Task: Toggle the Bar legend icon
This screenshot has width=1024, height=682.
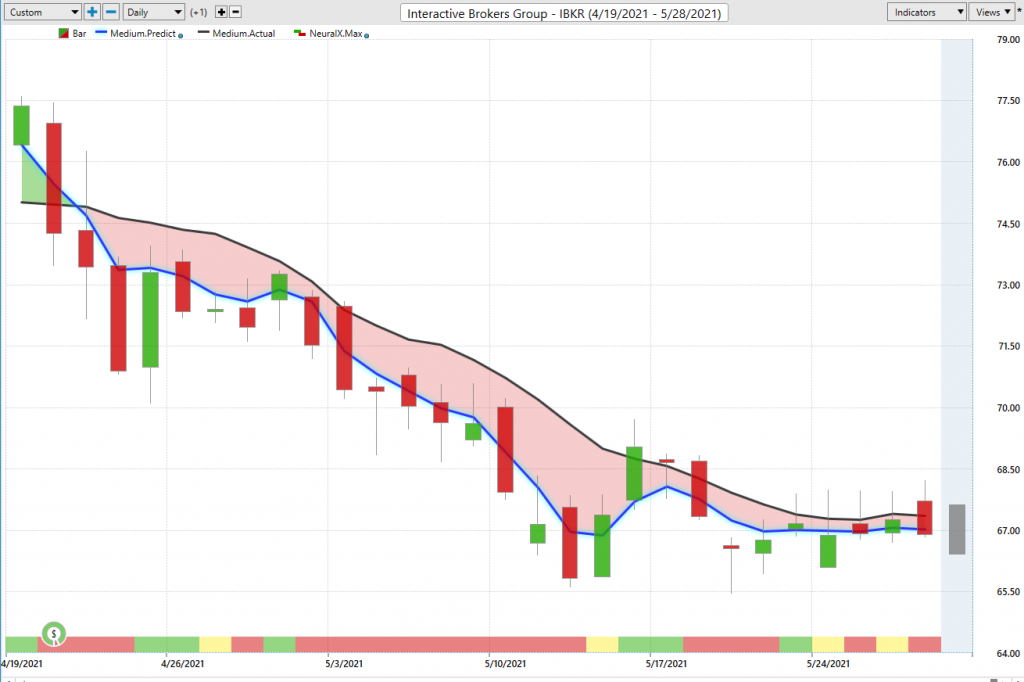Action: pyautogui.click(x=63, y=33)
